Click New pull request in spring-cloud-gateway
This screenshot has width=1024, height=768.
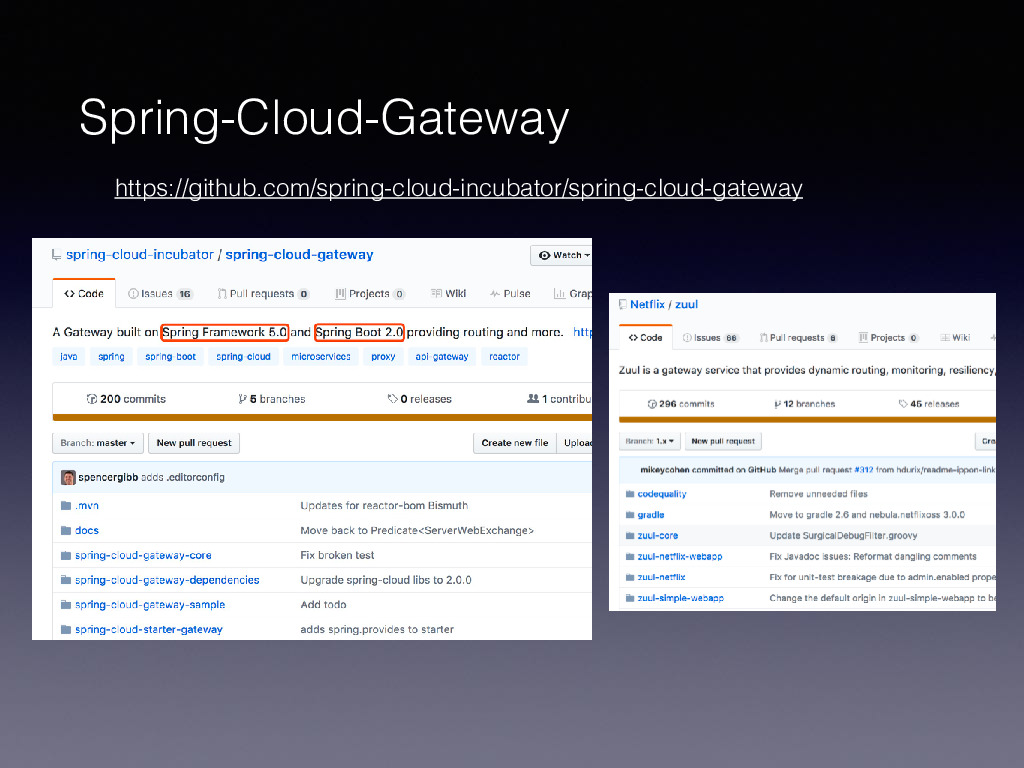[194, 443]
